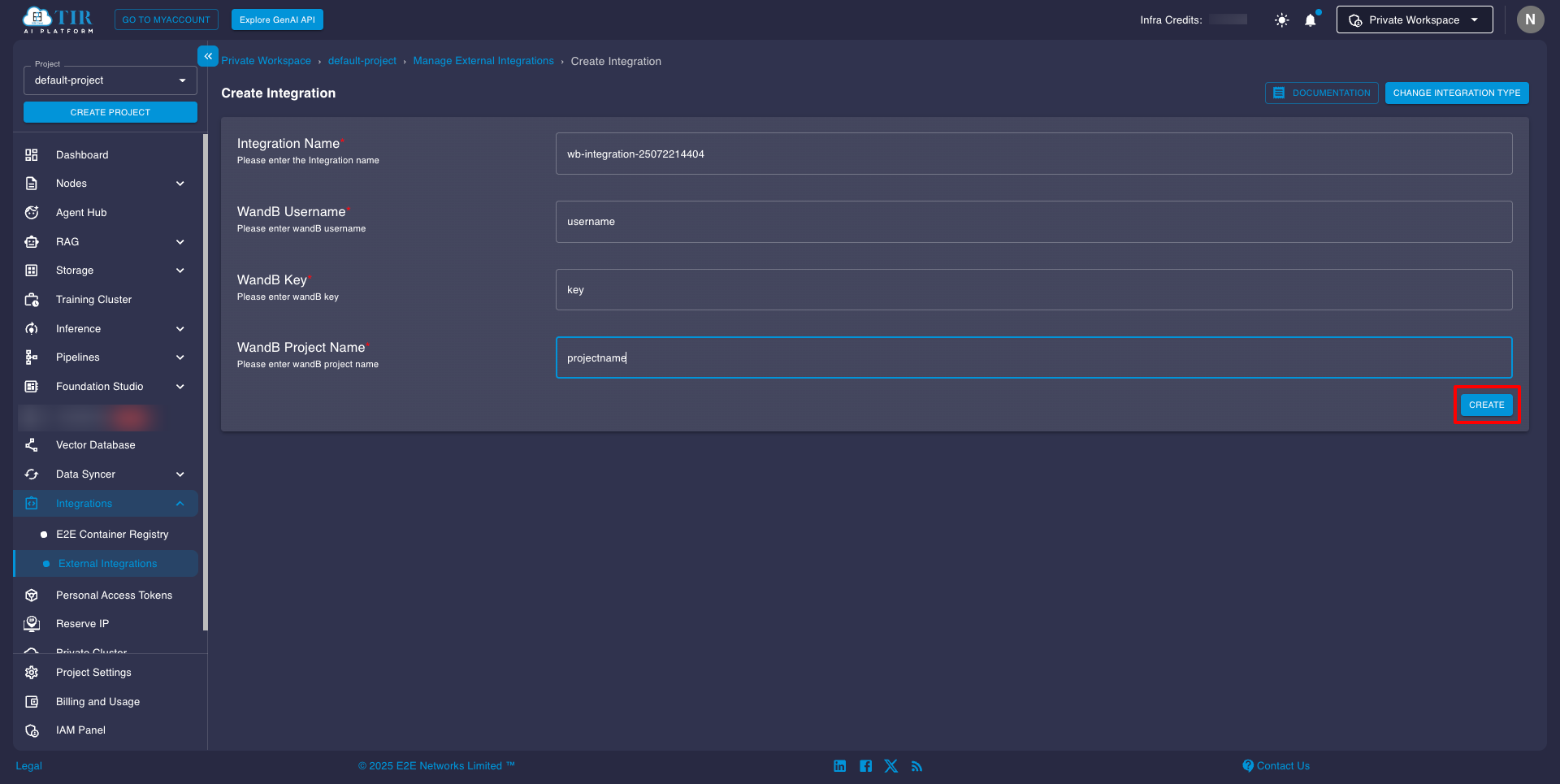Screen dimensions: 1560x784
Task: Open the Dashboard sidebar item
Action: pyautogui.click(x=82, y=155)
